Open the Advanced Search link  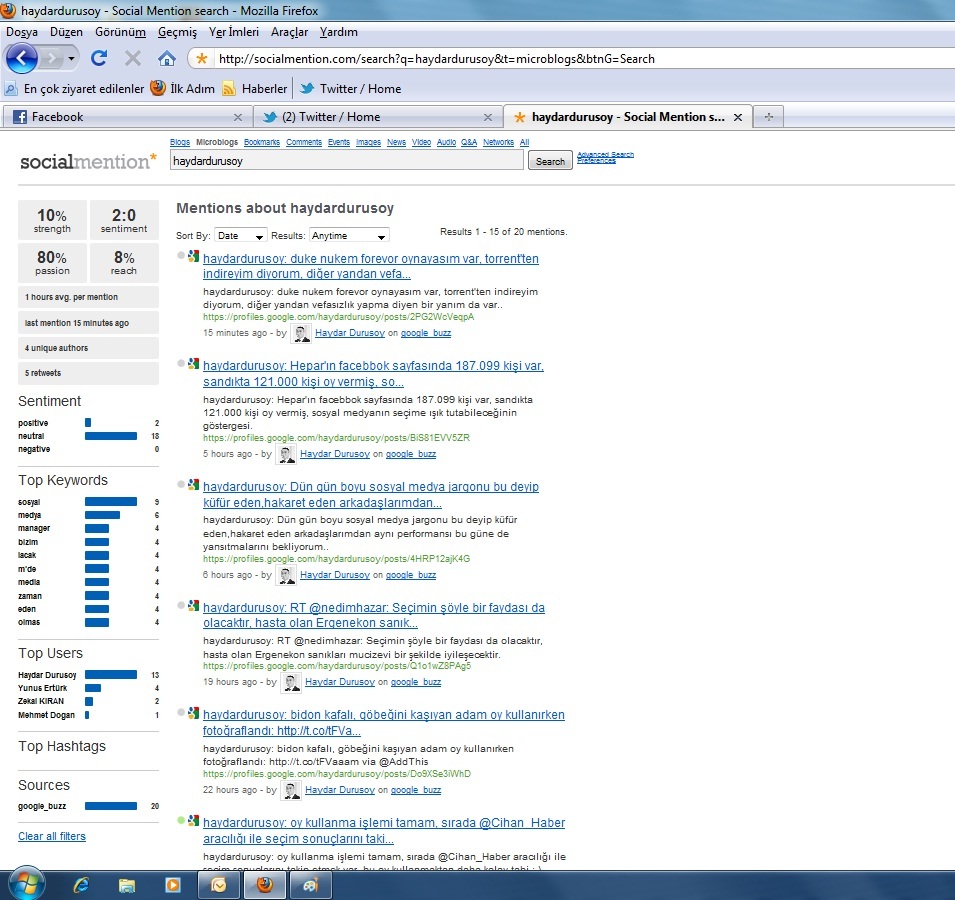(x=605, y=154)
